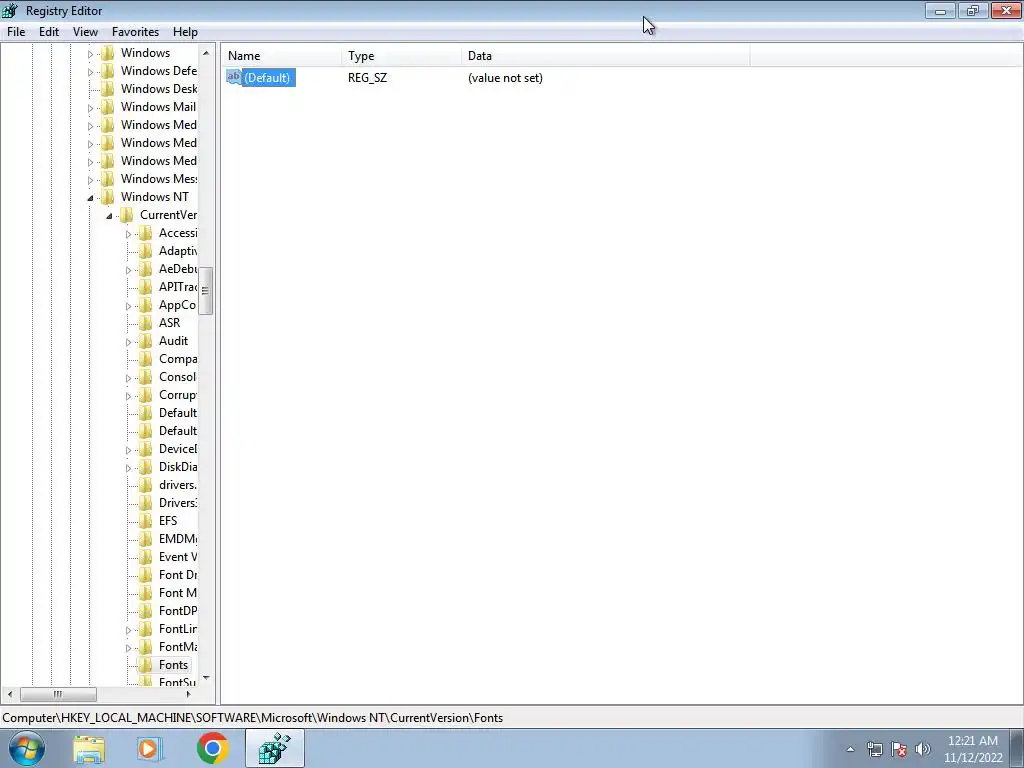Screen dimensions: 1024x768
Task: Open Google Chrome from the taskbar
Action: 212,748
